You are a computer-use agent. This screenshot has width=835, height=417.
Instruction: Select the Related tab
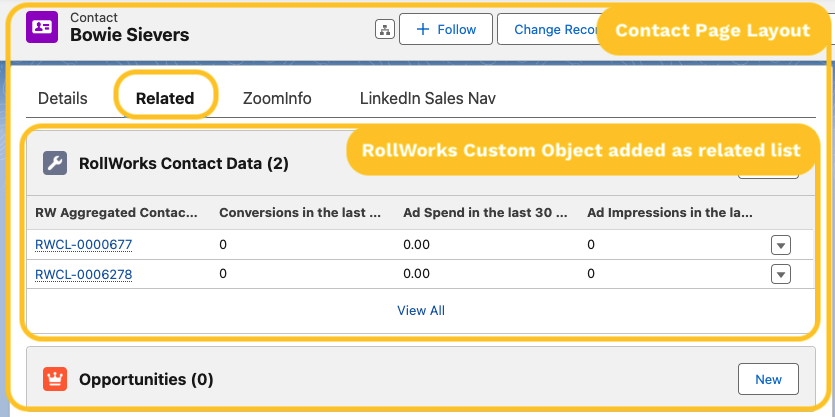pyautogui.click(x=165, y=98)
